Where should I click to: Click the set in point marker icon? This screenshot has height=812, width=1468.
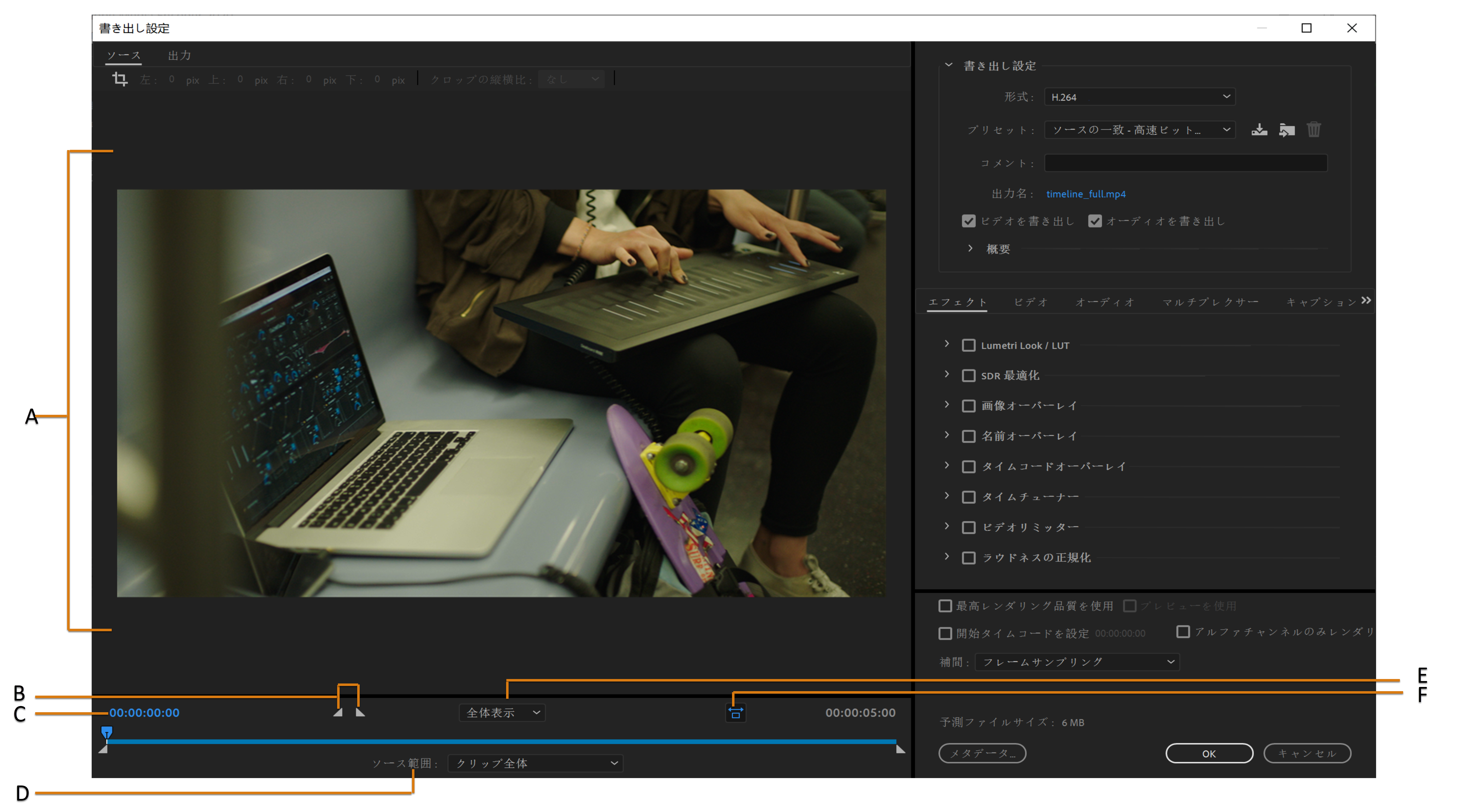(338, 712)
